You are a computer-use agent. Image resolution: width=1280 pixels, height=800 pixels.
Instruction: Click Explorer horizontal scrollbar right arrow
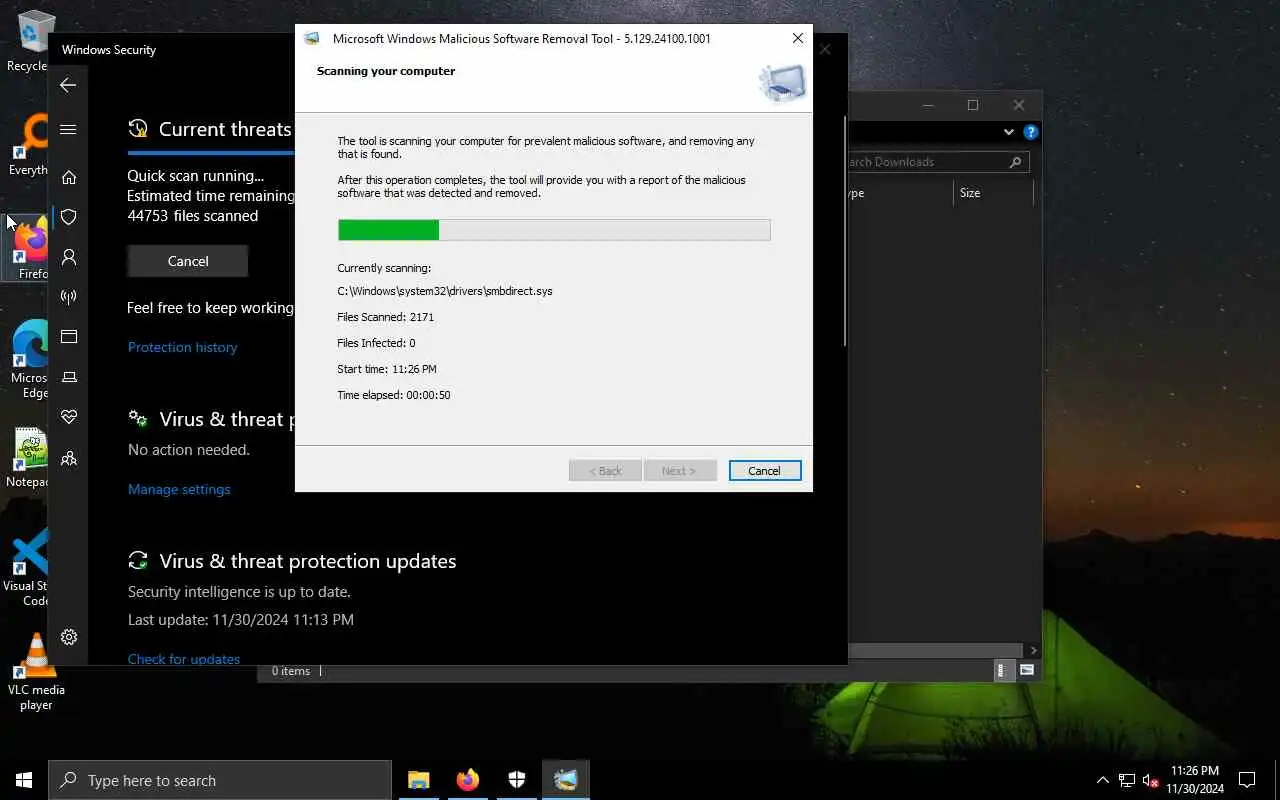[1033, 650]
